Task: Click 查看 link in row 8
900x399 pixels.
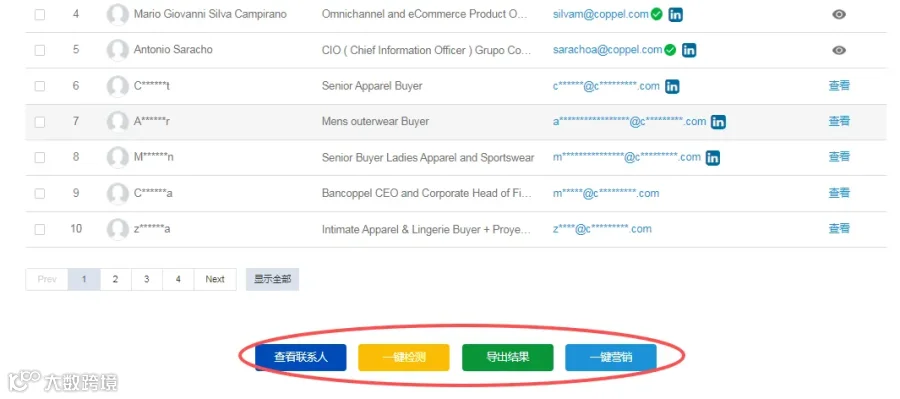Action: coord(839,157)
